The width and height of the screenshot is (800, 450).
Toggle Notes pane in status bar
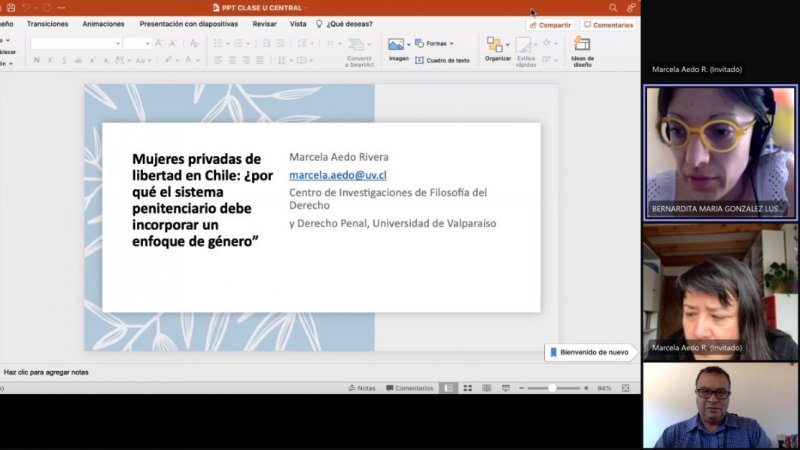[362, 388]
